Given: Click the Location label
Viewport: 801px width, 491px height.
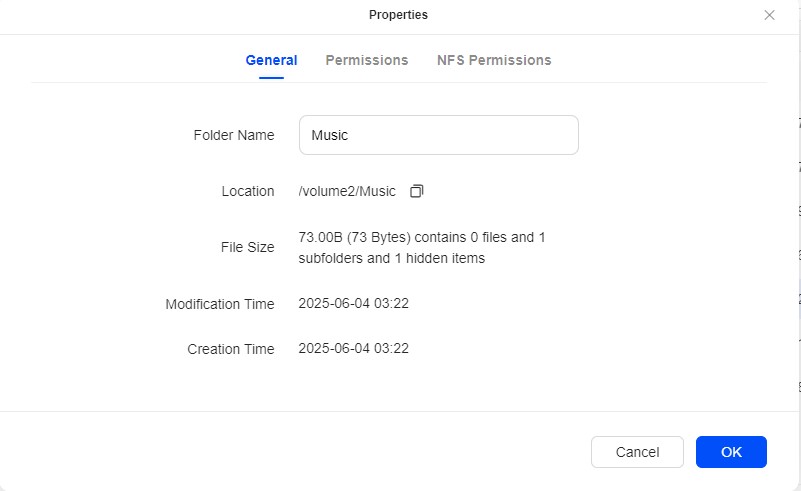Looking at the screenshot, I should tap(248, 191).
